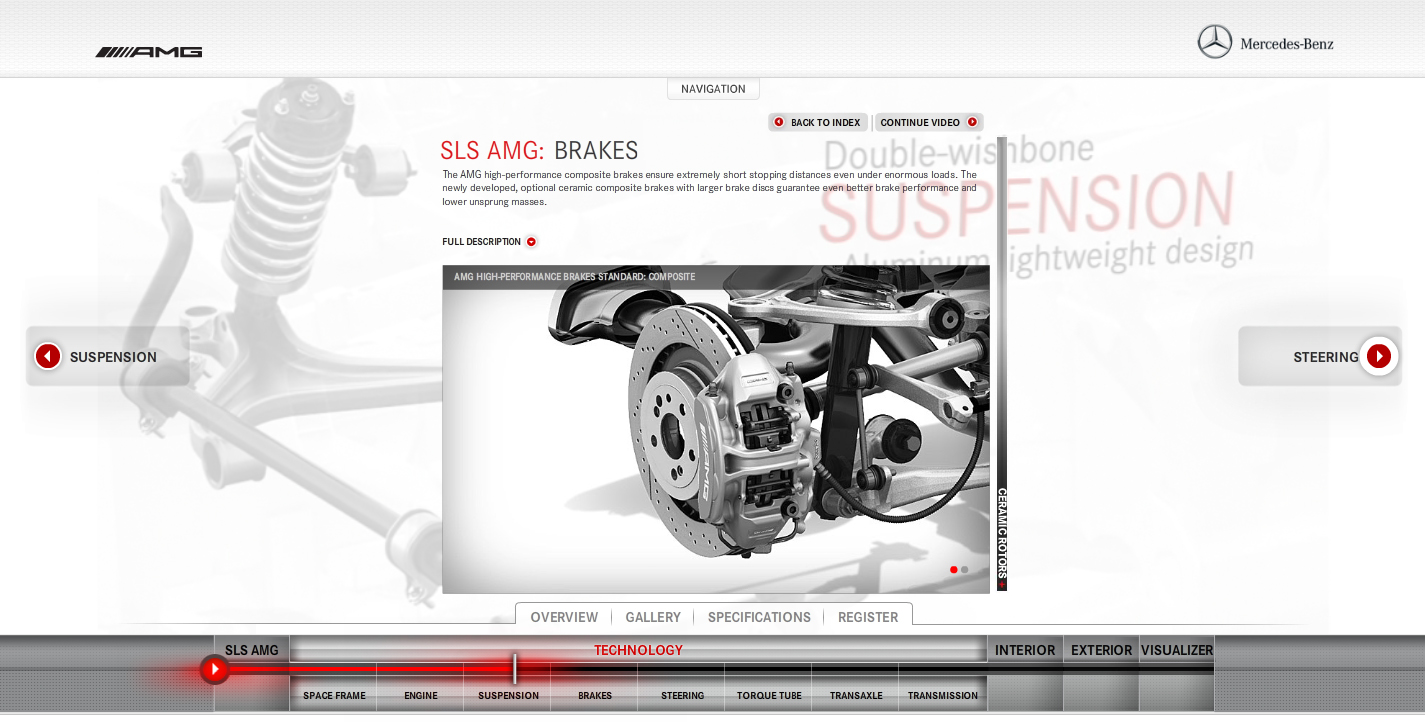Click the 'SLS AMG: BRAKES' heading

coord(539,151)
